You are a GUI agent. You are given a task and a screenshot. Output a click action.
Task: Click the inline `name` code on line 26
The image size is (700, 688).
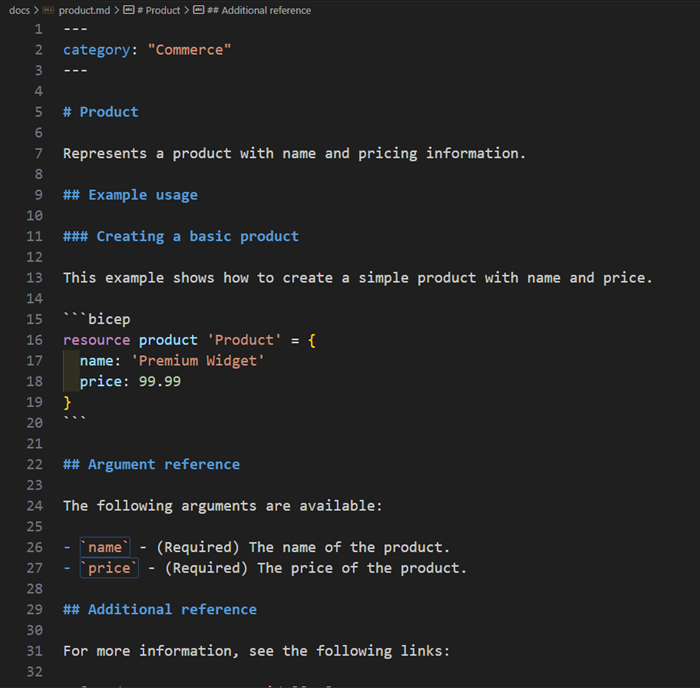tap(105, 547)
